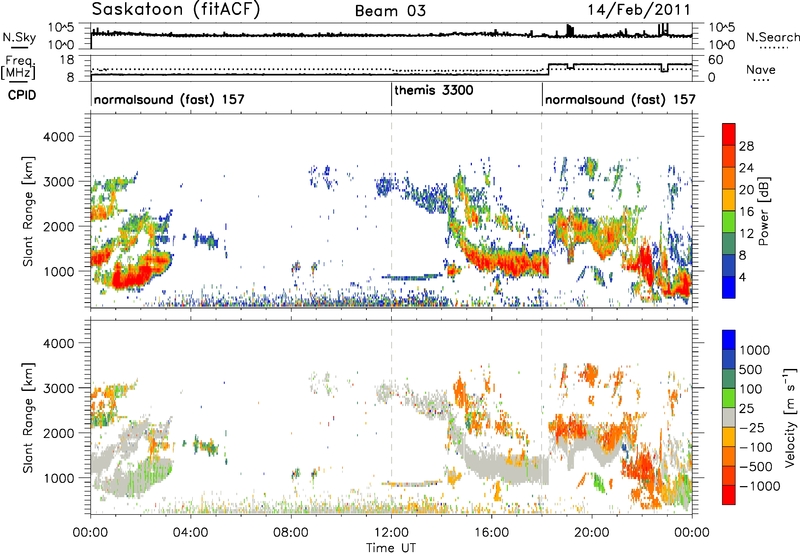This screenshot has width=800, height=554.
Task: Pick the dark blue top segment of velocity colorbar
Action: click(x=729, y=340)
